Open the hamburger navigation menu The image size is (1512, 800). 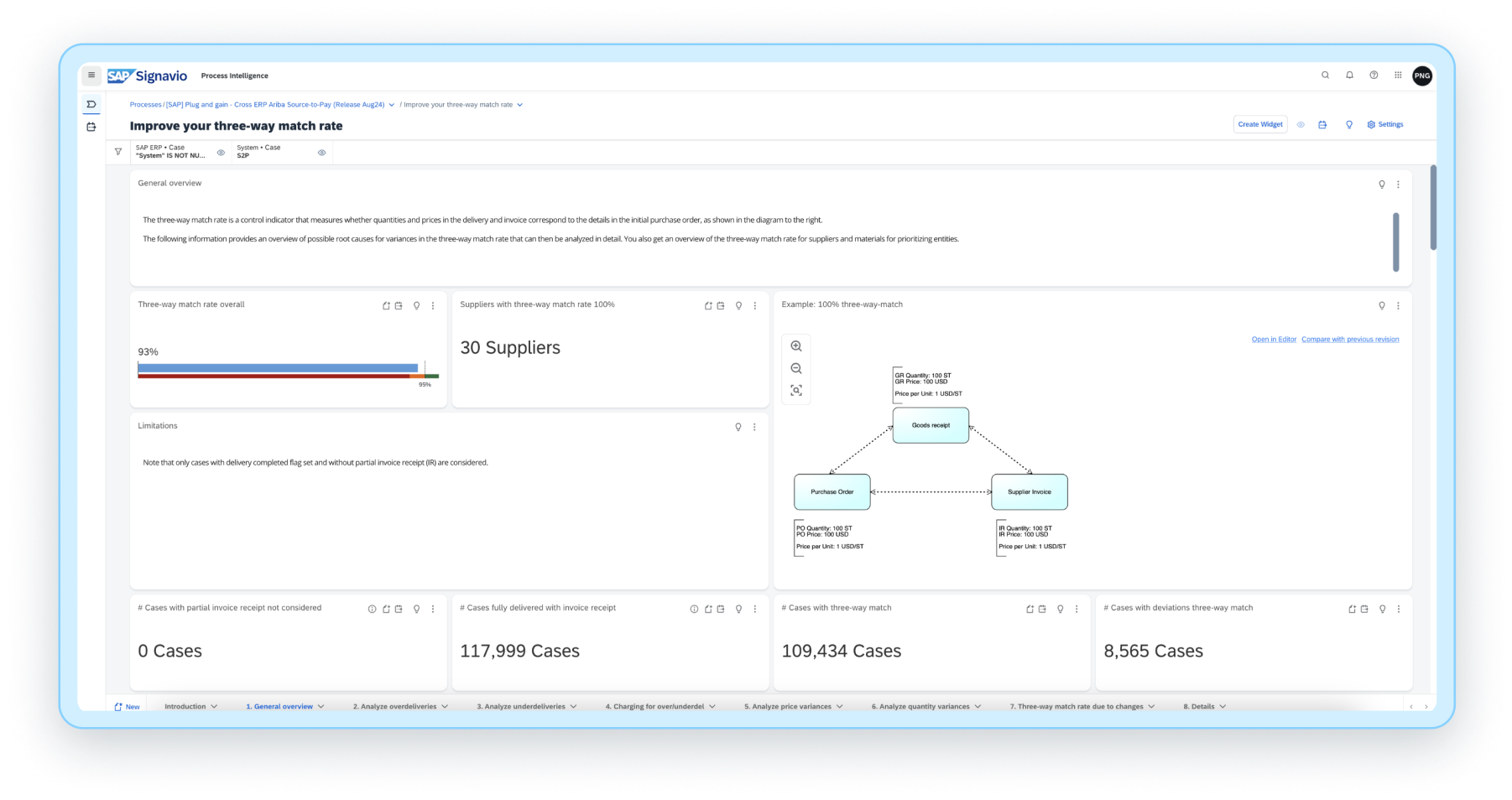[91, 75]
